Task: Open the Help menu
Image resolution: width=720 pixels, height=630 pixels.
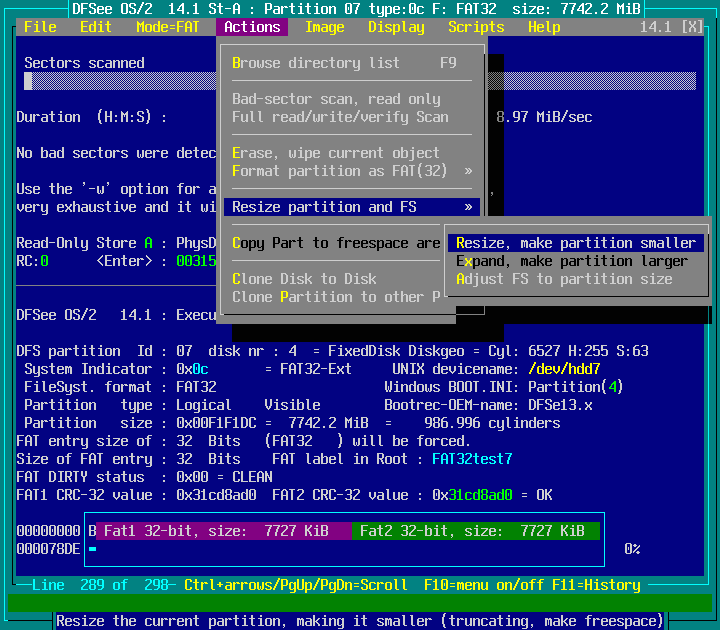Action: pos(544,27)
